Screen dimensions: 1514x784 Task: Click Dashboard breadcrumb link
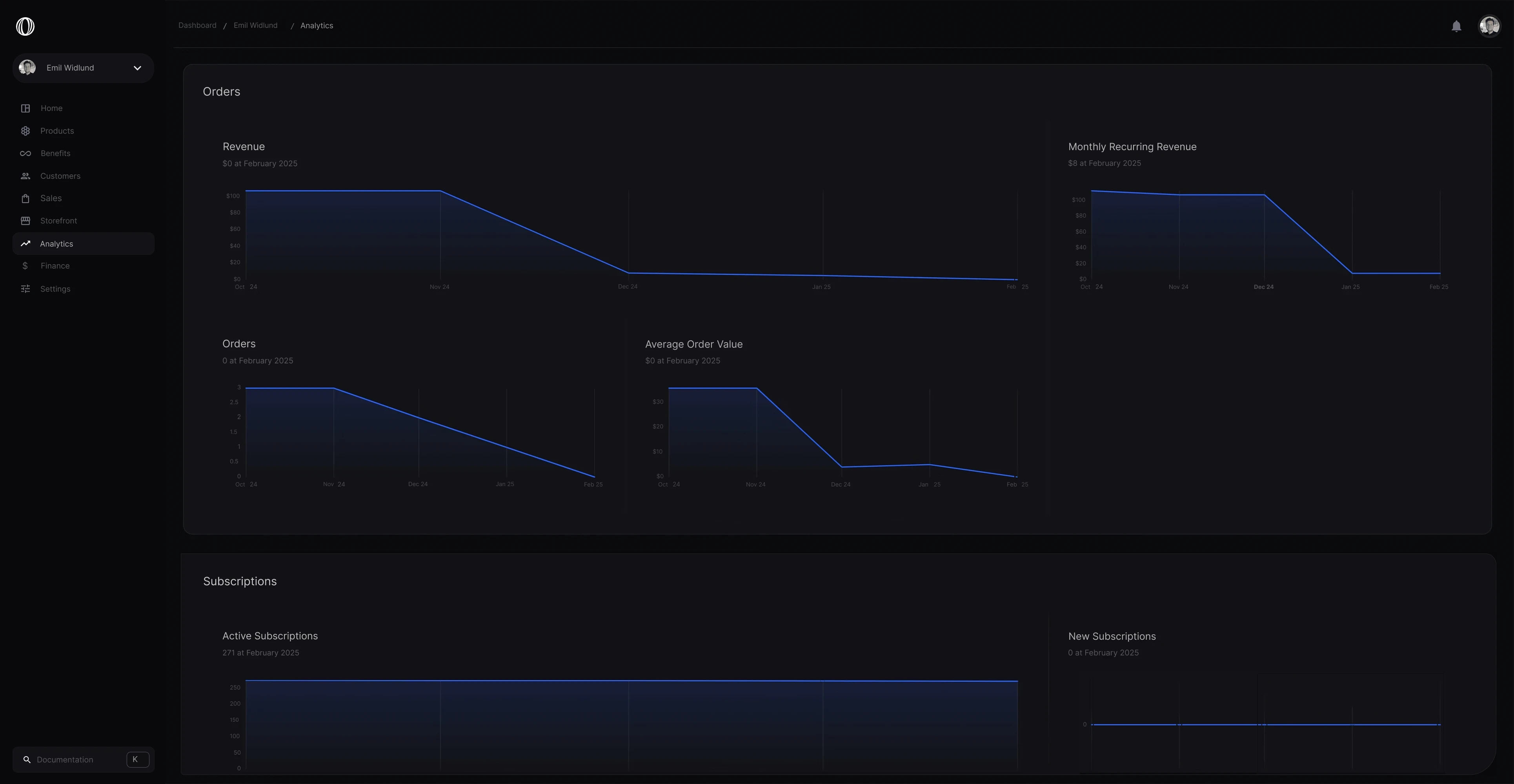click(x=197, y=25)
